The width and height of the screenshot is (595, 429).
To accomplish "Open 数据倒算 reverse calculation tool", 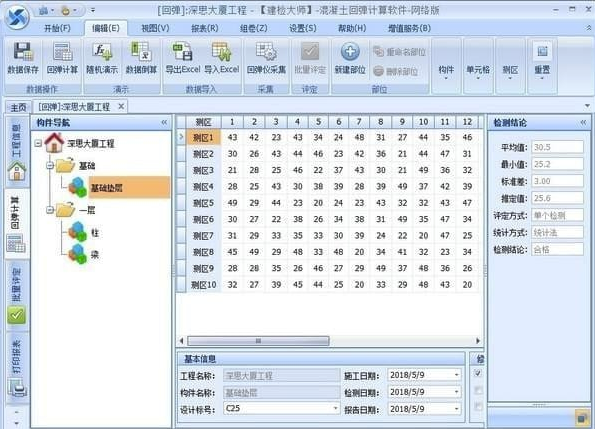I will [x=141, y=58].
